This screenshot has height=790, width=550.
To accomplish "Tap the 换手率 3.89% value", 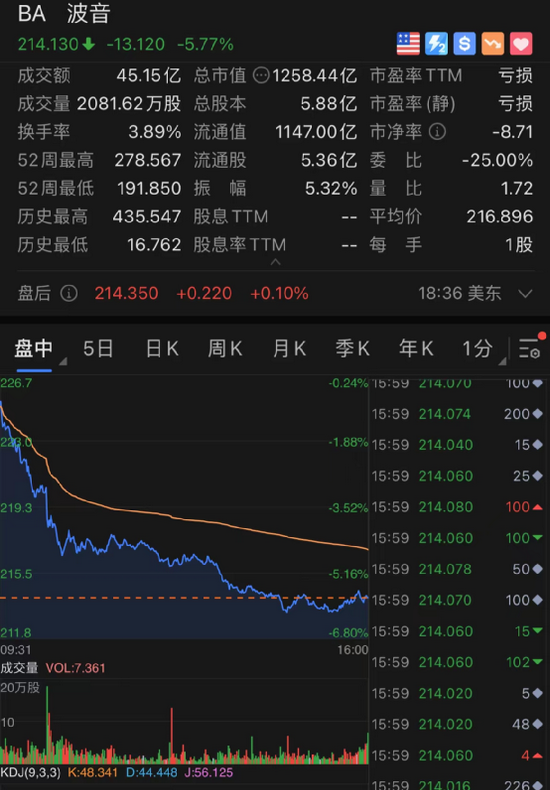I will 155,132.
